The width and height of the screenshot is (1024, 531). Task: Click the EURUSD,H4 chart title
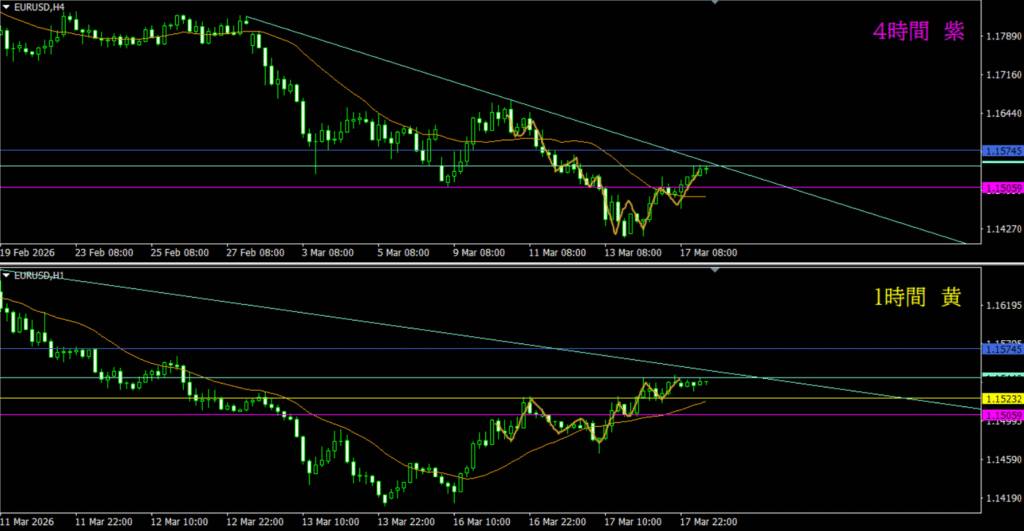point(40,7)
